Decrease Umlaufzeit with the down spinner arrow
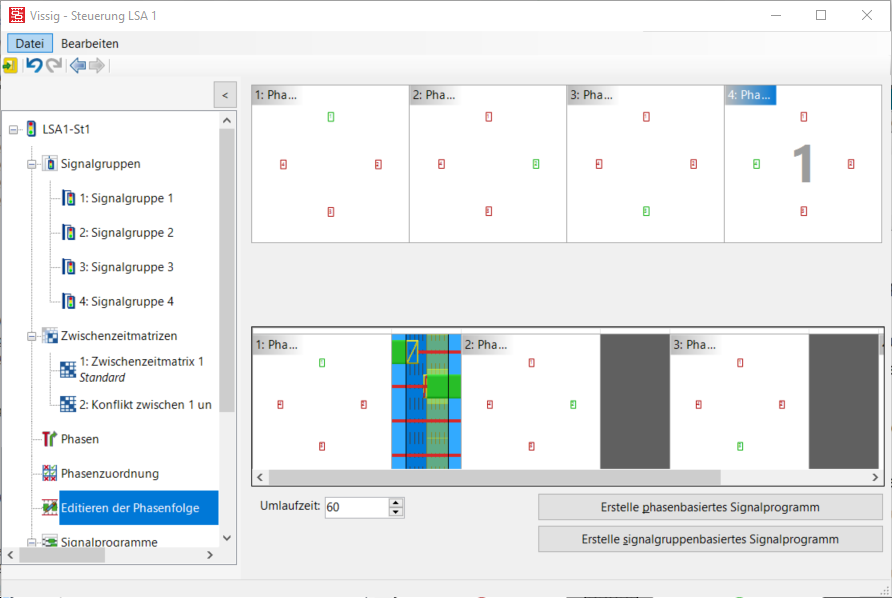The image size is (892, 598). coord(396,512)
